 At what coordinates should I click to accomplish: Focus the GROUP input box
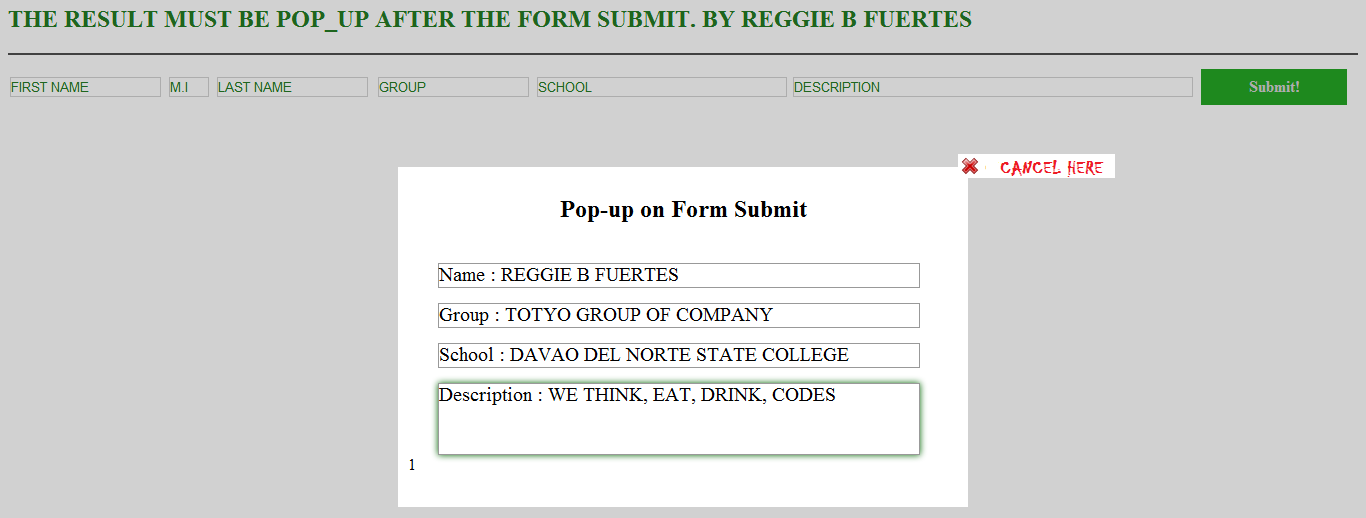(453, 87)
